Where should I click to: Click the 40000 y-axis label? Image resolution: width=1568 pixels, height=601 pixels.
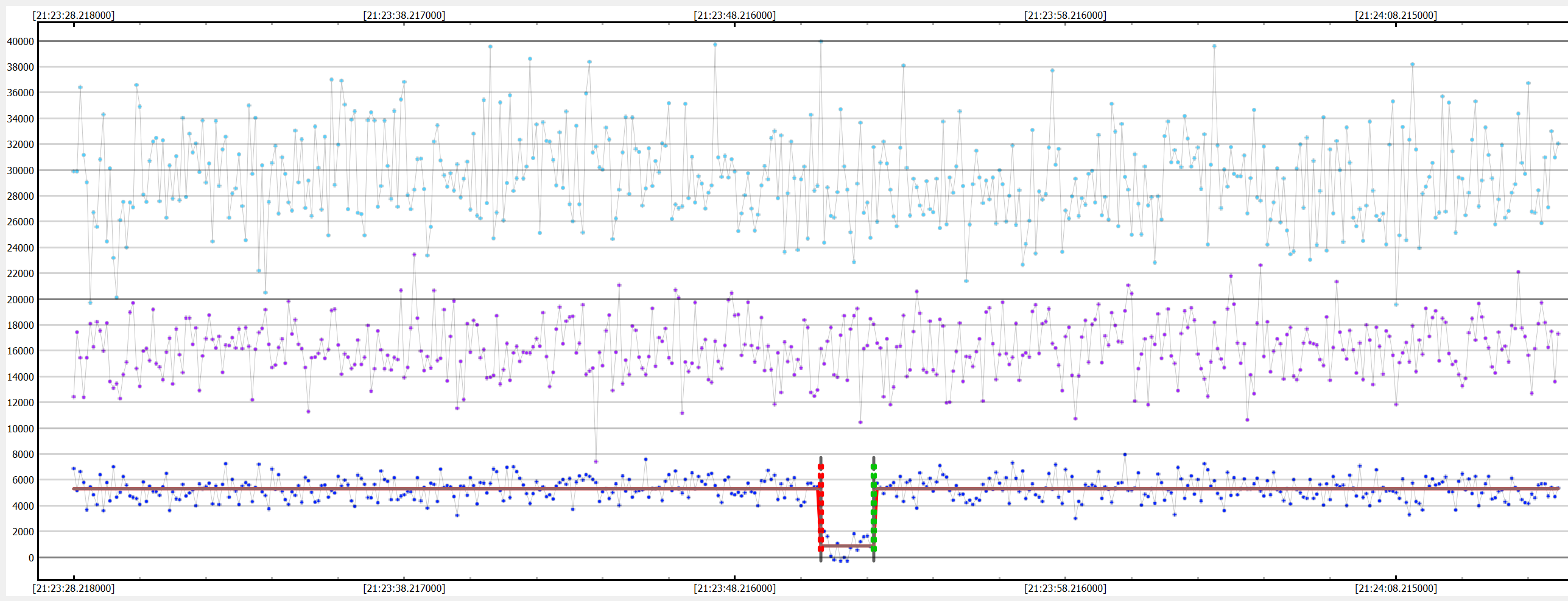click(x=20, y=41)
